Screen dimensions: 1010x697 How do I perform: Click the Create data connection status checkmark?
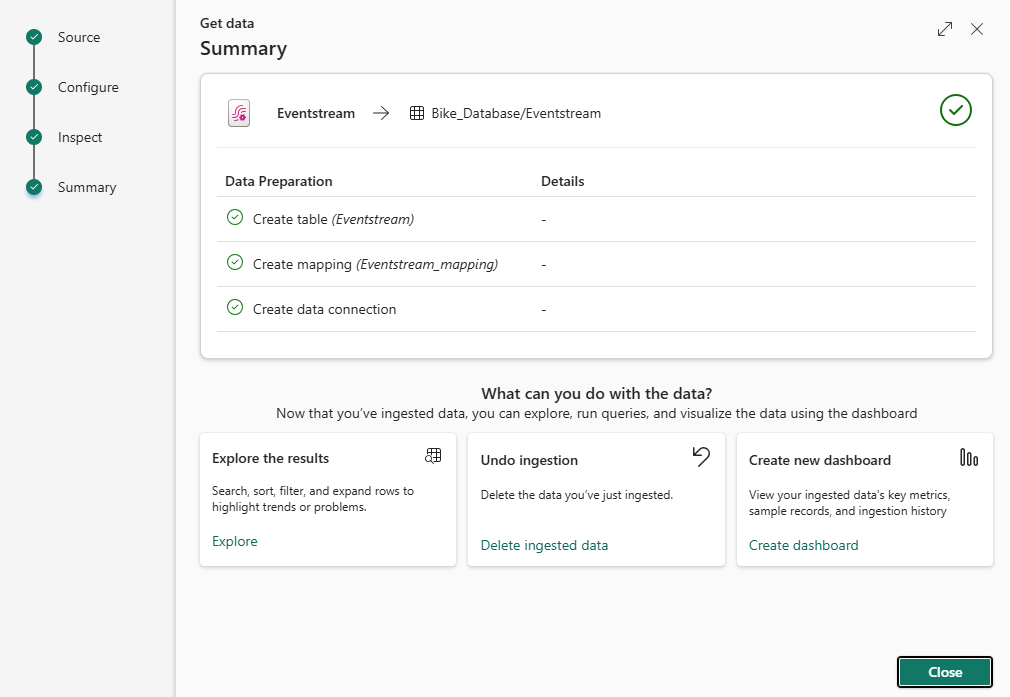pyautogui.click(x=235, y=307)
